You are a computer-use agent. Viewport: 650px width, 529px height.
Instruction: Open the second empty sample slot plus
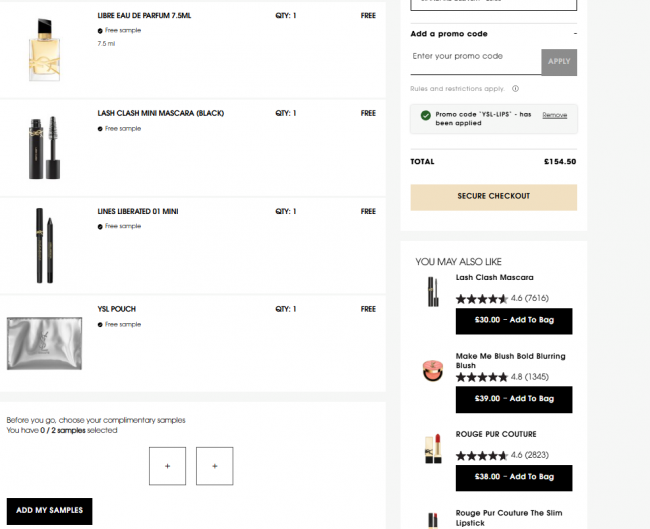pyautogui.click(x=215, y=466)
